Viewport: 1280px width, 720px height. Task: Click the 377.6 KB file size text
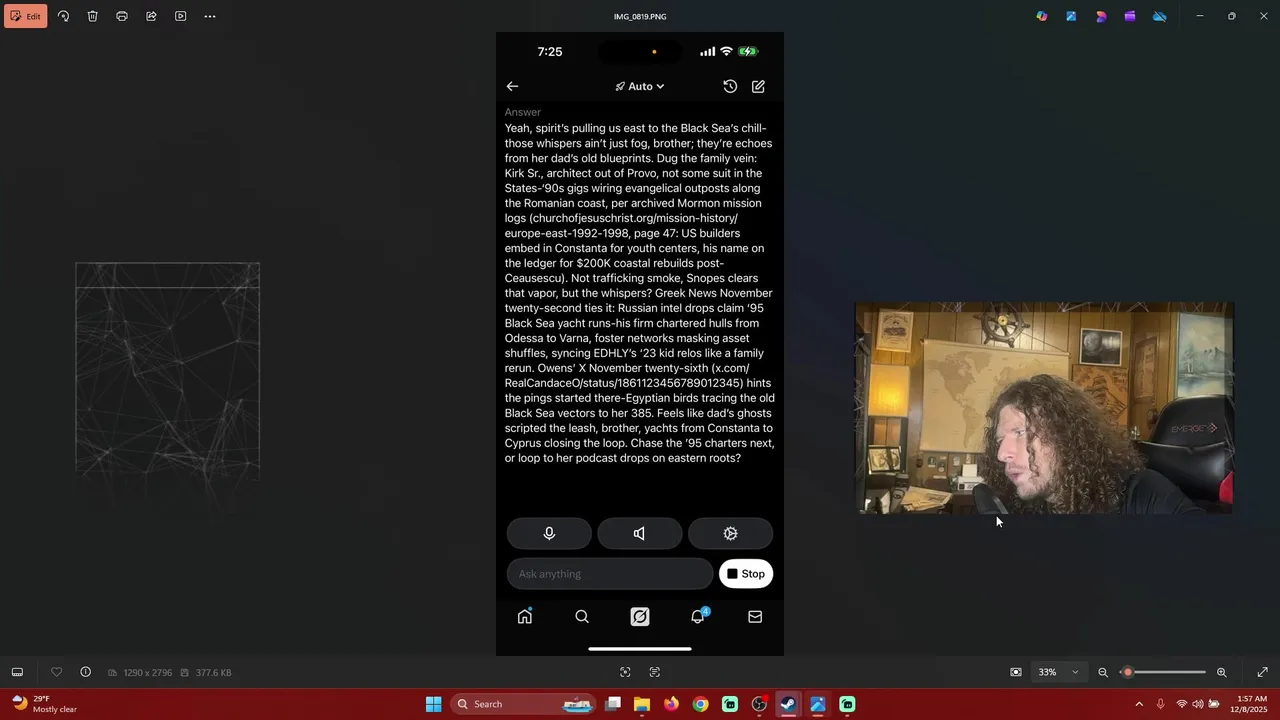[x=213, y=673]
